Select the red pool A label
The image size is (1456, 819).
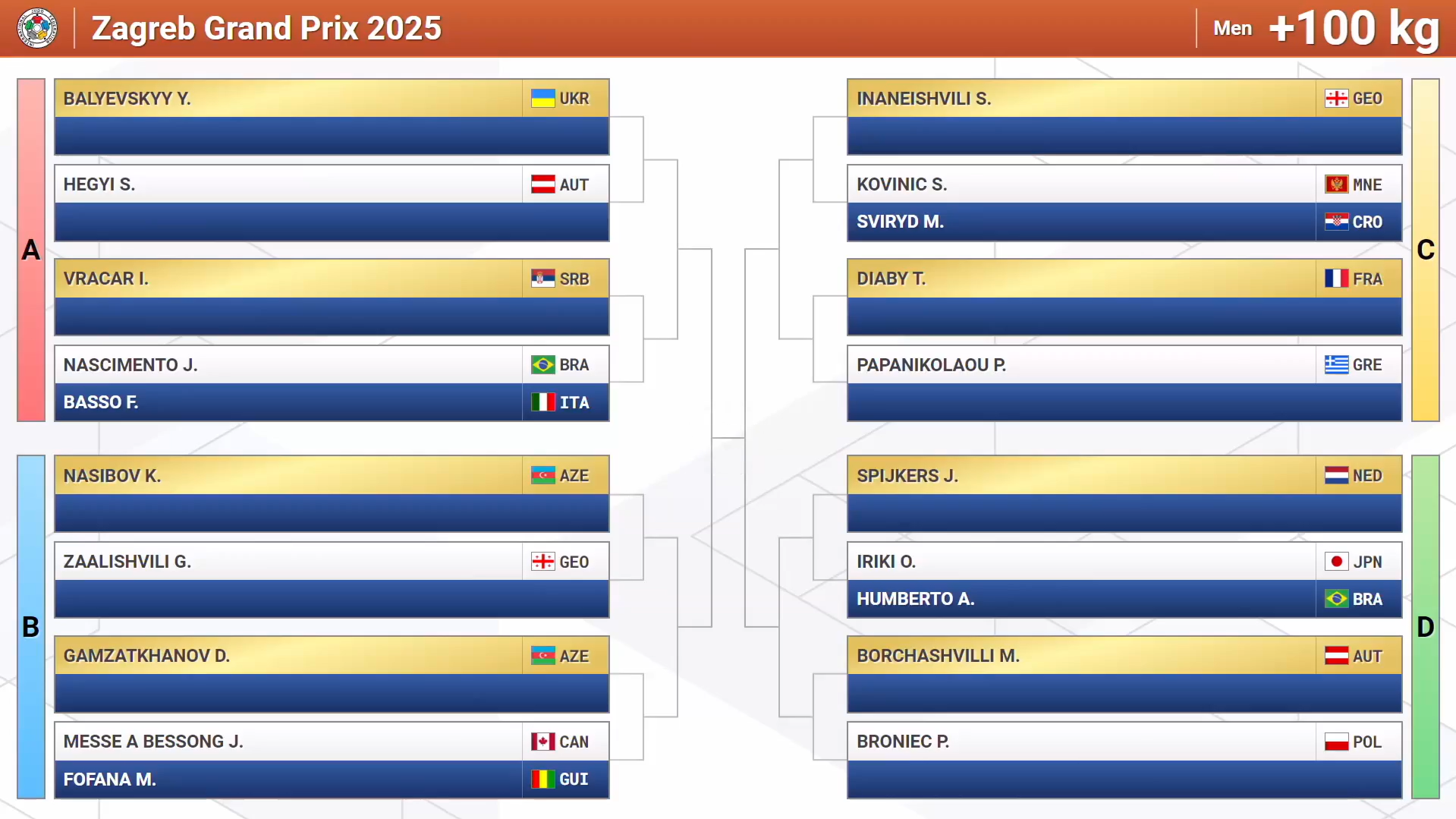(x=31, y=250)
